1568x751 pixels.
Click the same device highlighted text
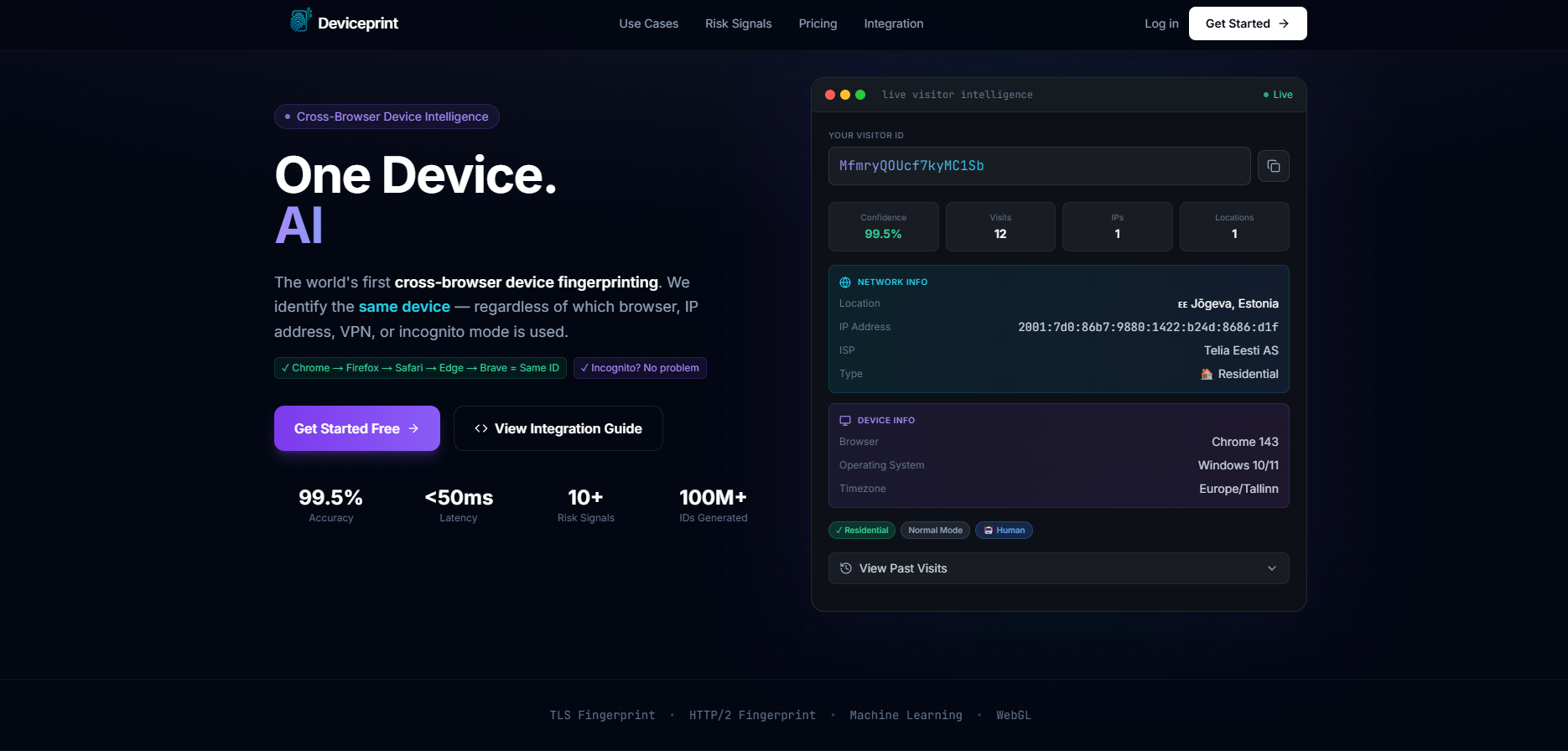click(404, 307)
